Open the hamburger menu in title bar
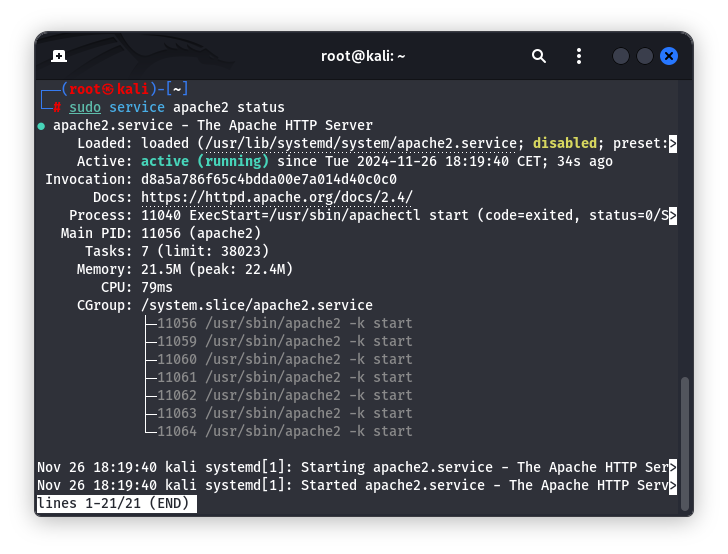728x554 pixels. (x=578, y=56)
